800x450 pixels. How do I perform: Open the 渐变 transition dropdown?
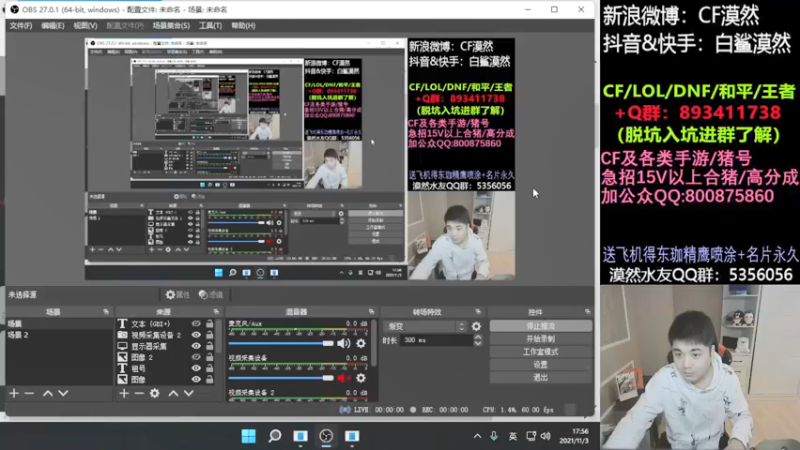426,326
